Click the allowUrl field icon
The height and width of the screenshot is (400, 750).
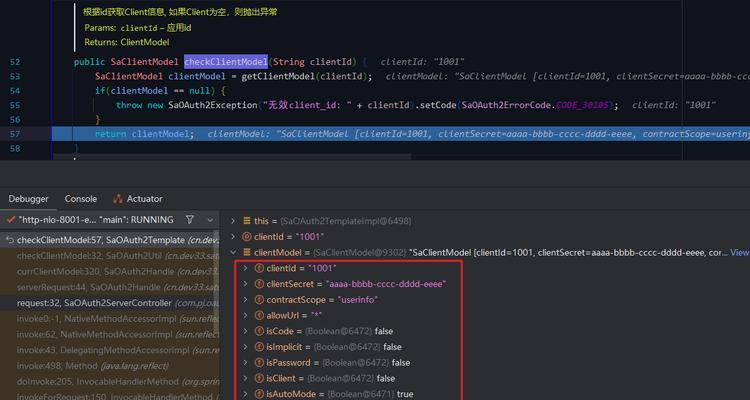pyautogui.click(x=259, y=315)
